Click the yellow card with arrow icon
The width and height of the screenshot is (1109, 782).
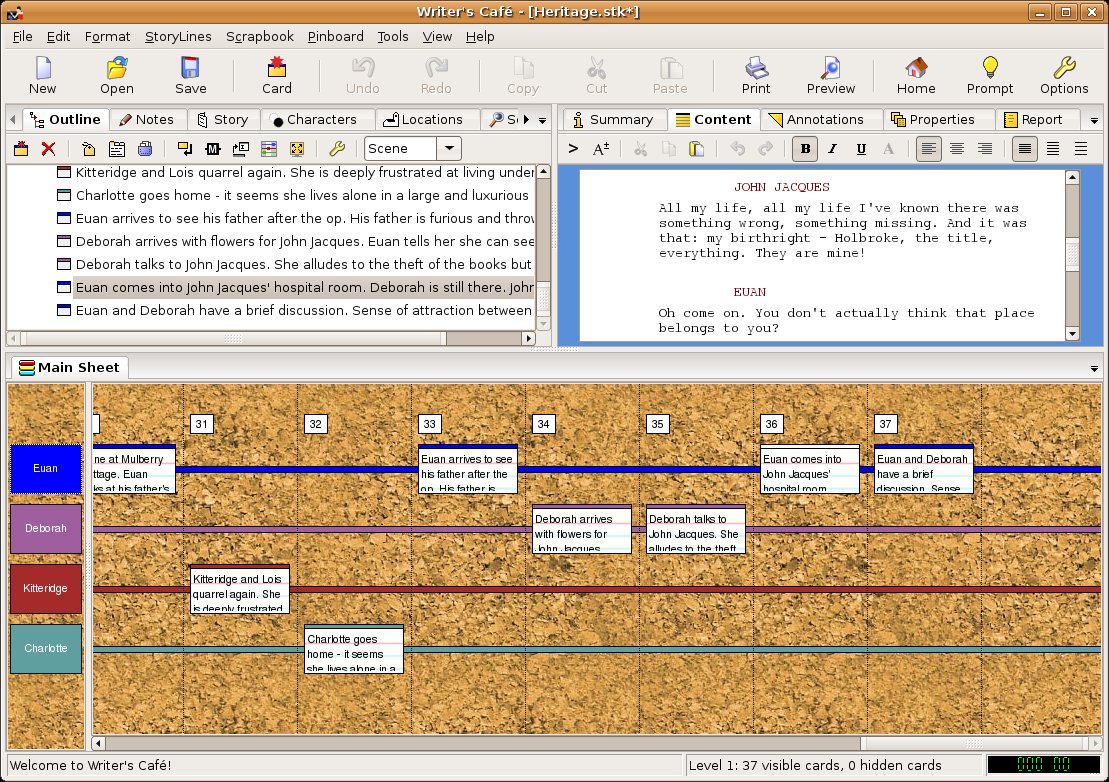(x=185, y=148)
